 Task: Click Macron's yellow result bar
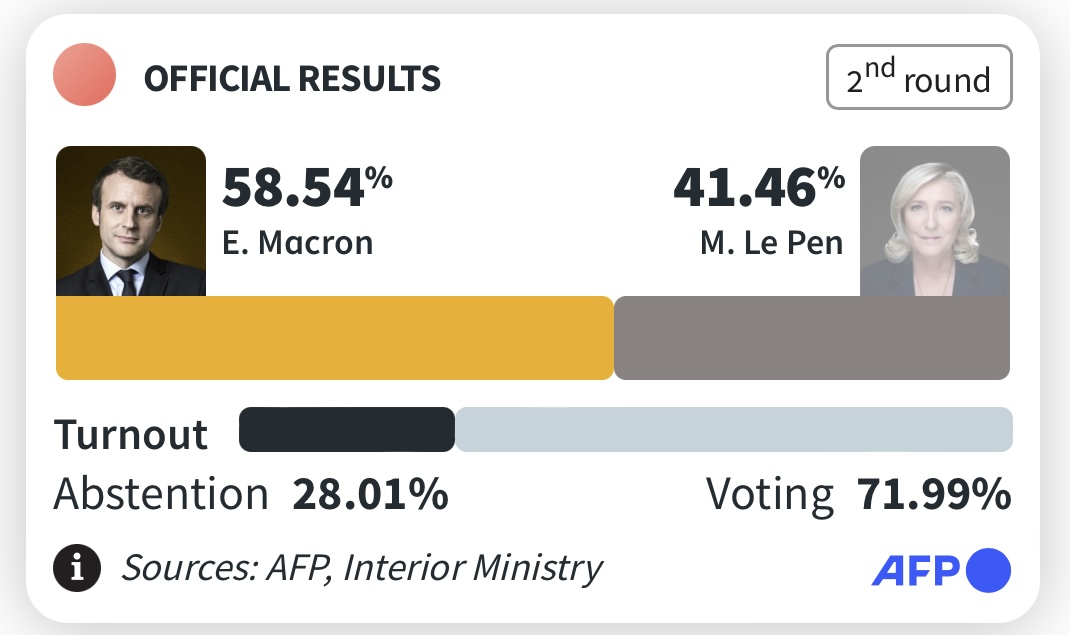click(334, 338)
